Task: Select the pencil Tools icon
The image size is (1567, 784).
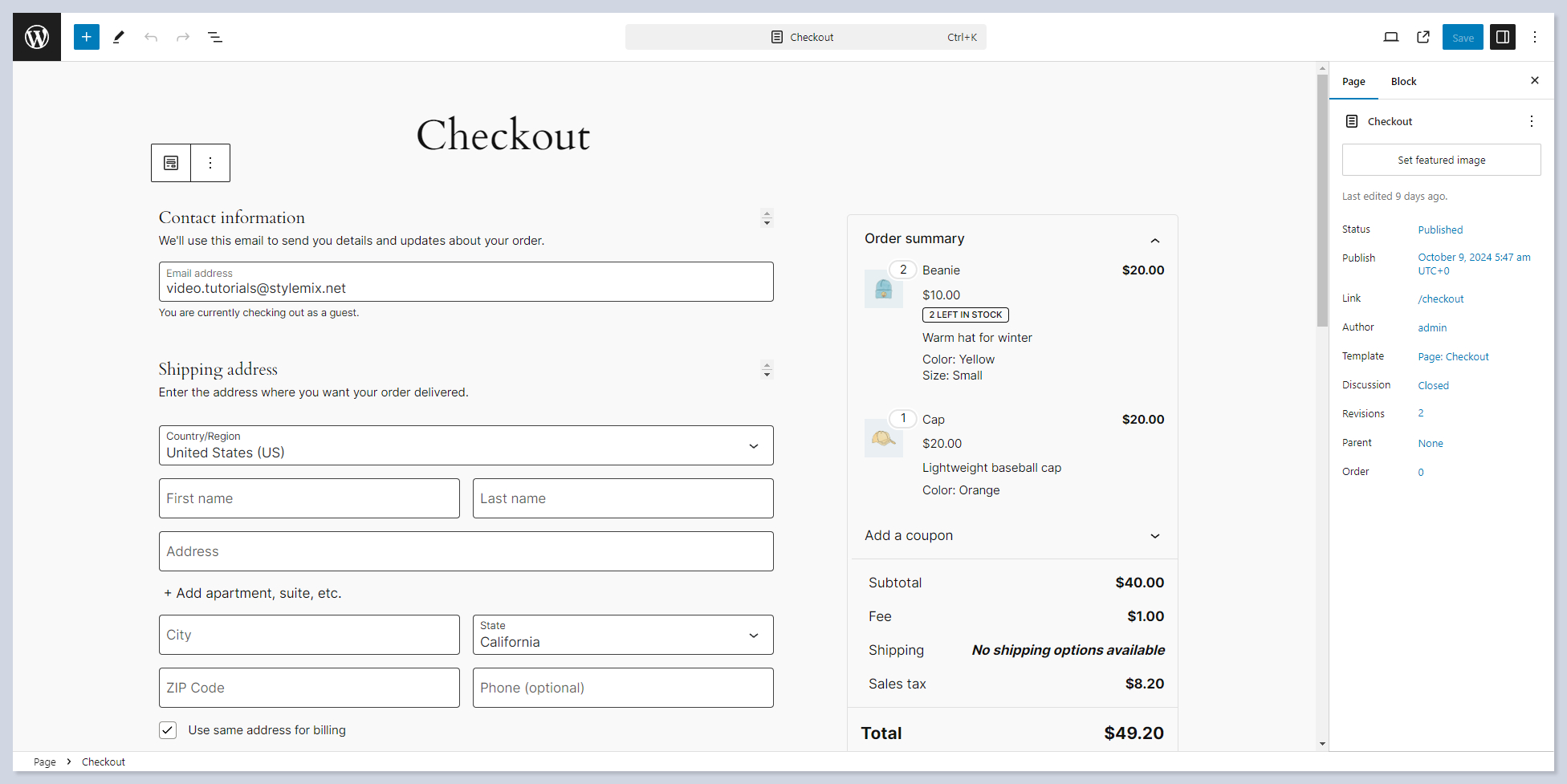Action: point(119,37)
